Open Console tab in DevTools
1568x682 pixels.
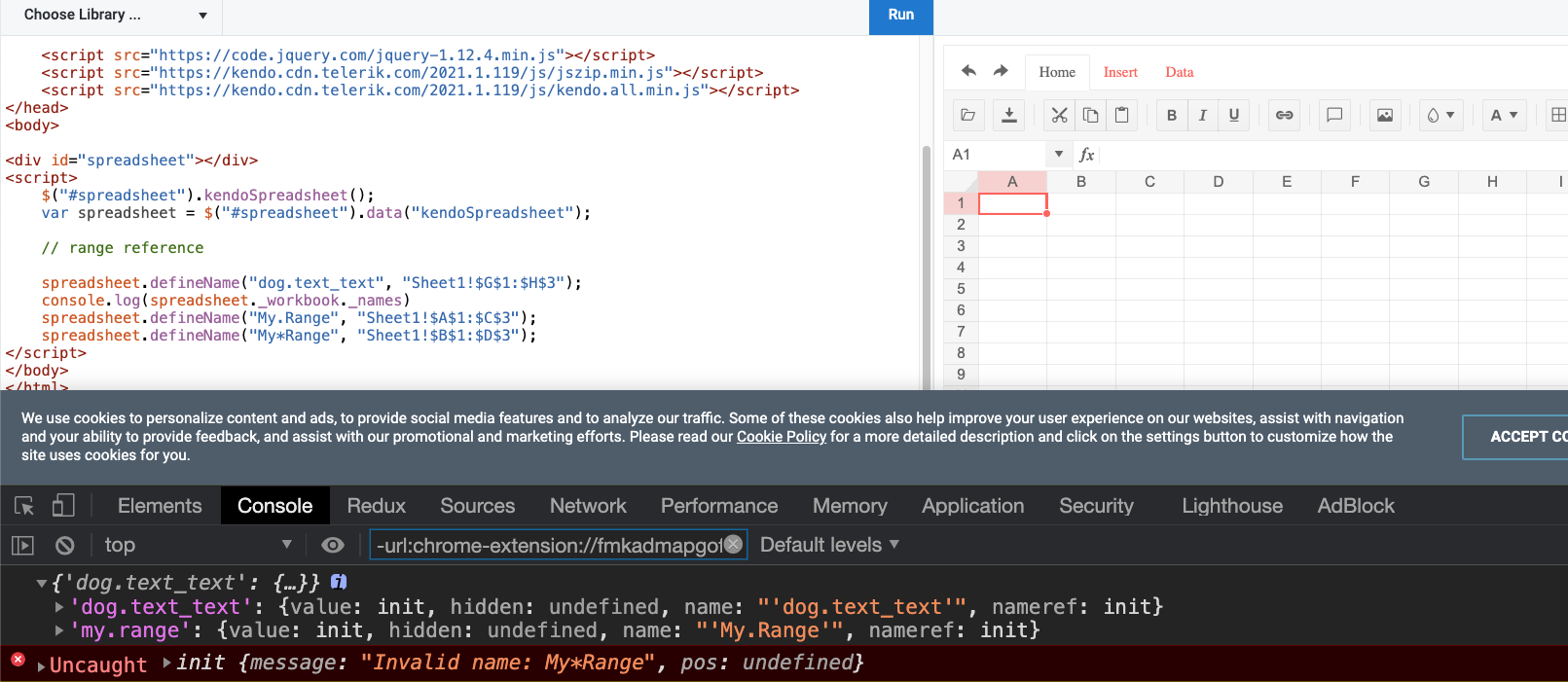275,506
